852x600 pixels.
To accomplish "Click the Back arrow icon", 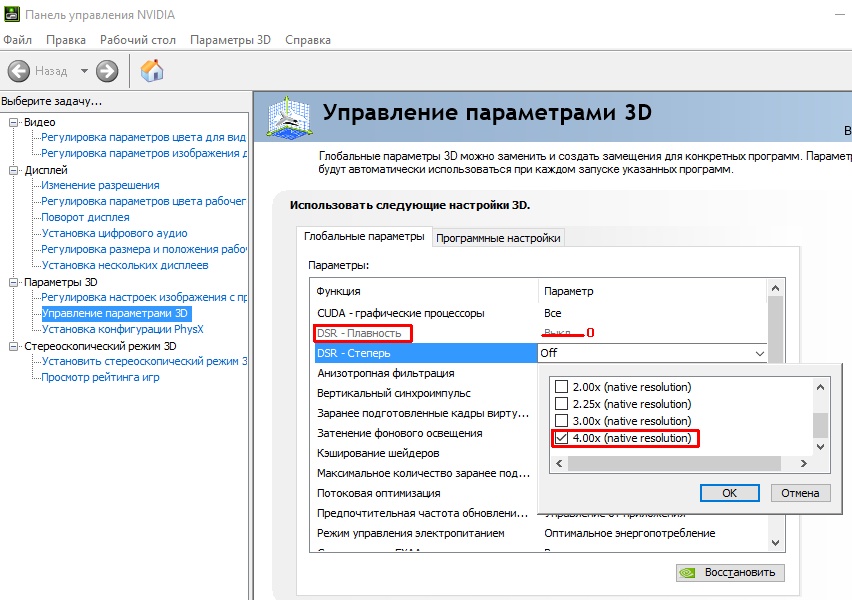I will click(x=18, y=71).
